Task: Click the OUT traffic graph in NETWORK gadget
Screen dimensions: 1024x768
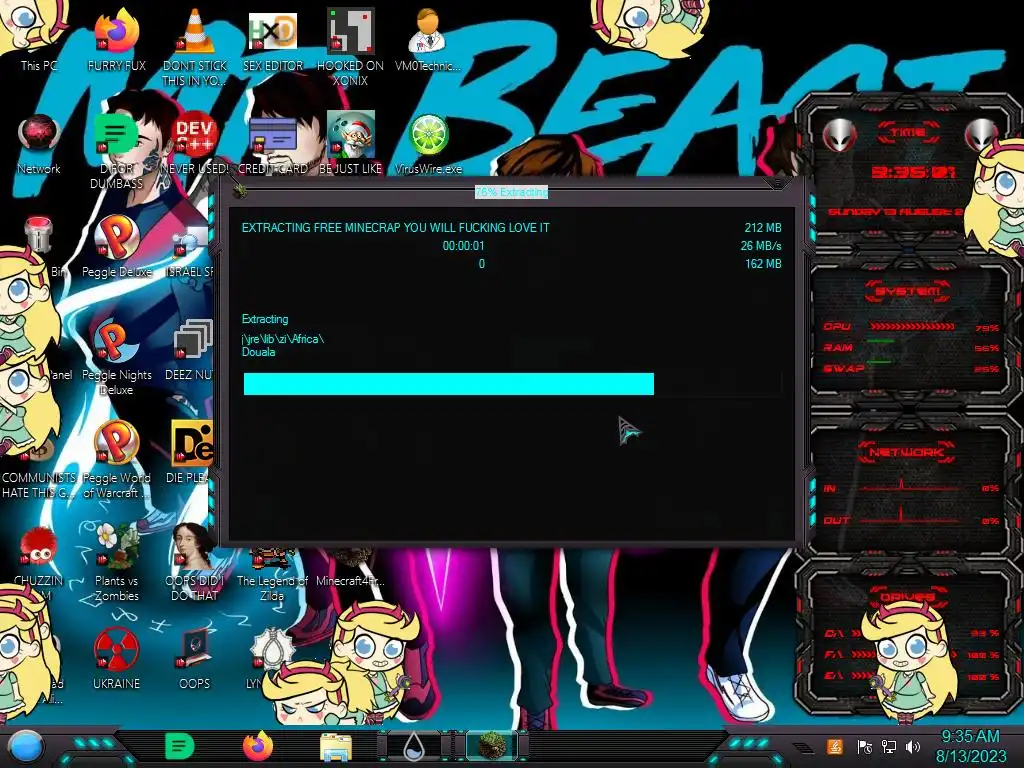Action: 908,516
